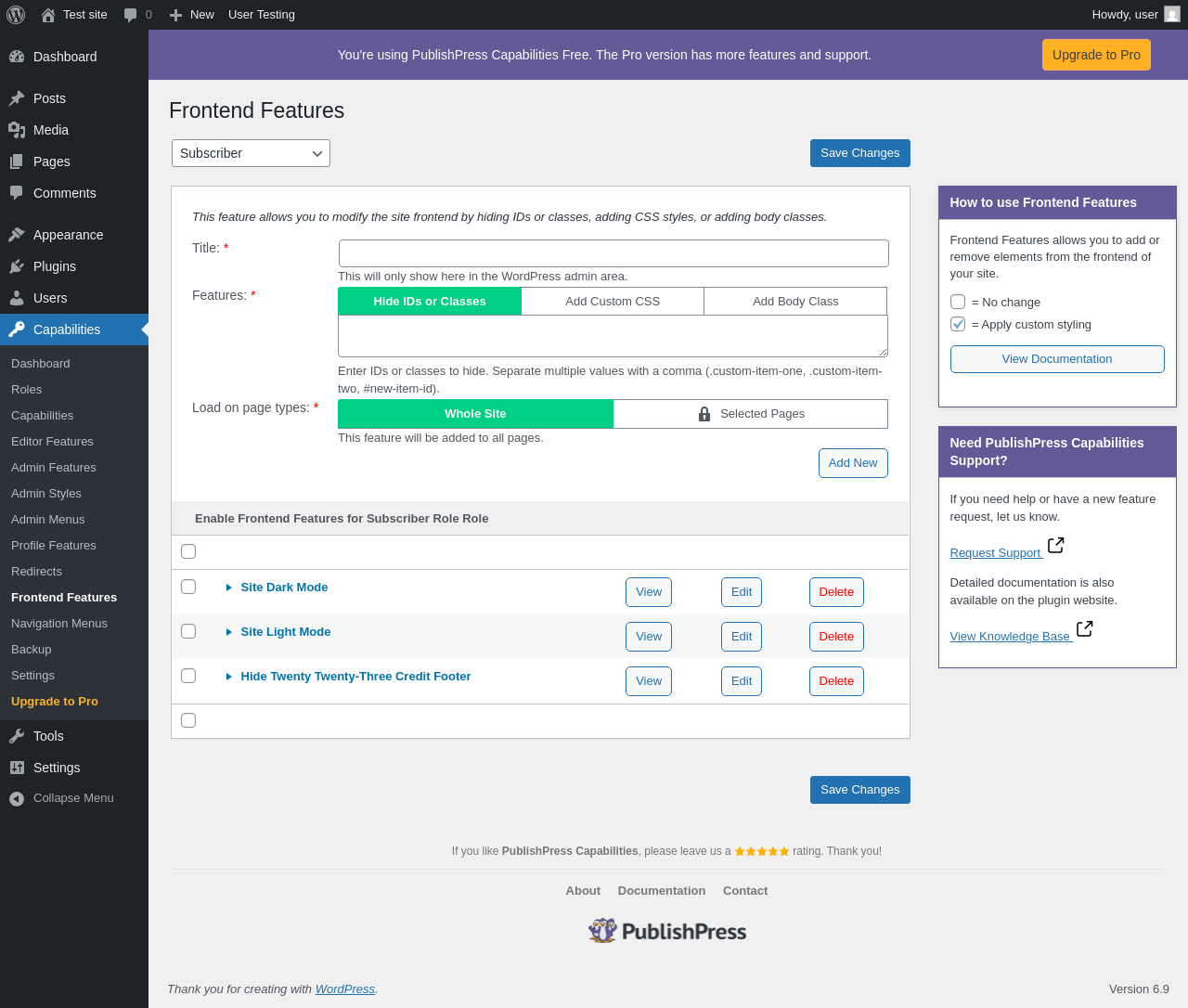Check the Site Dark Mode checkbox
The height and width of the screenshot is (1008, 1188).
coord(188,587)
